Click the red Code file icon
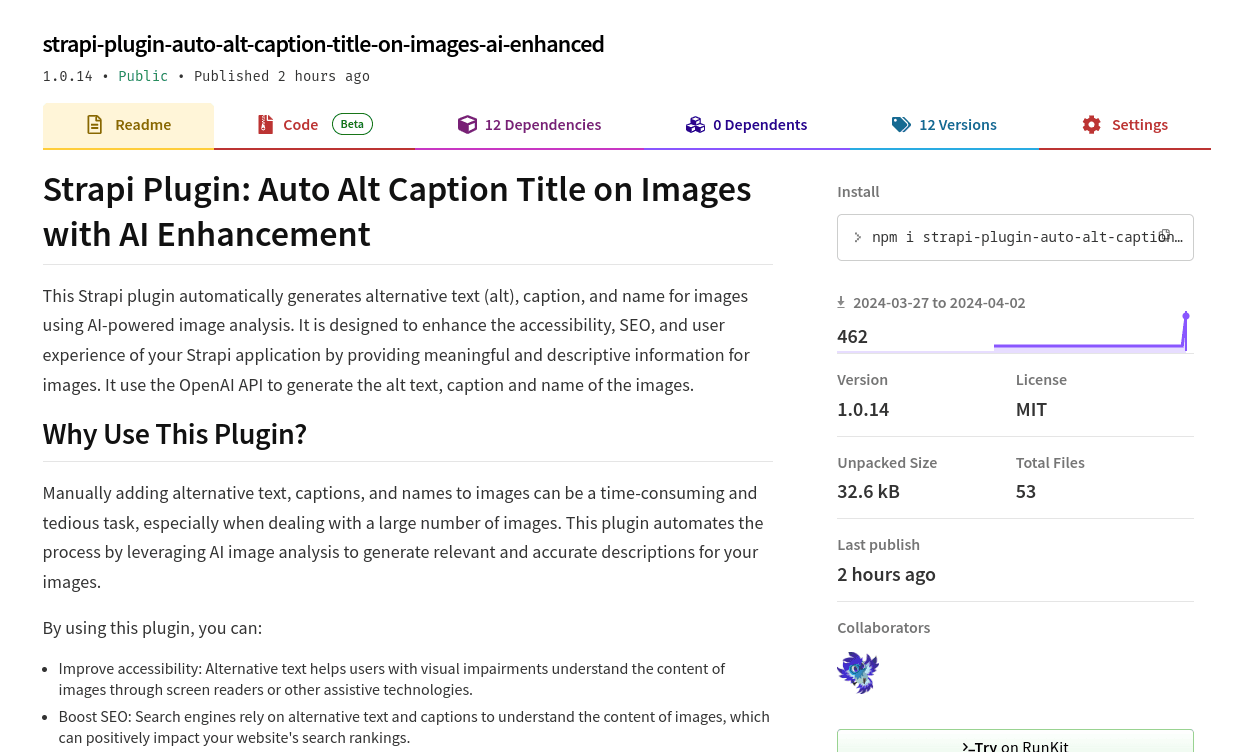 click(265, 125)
